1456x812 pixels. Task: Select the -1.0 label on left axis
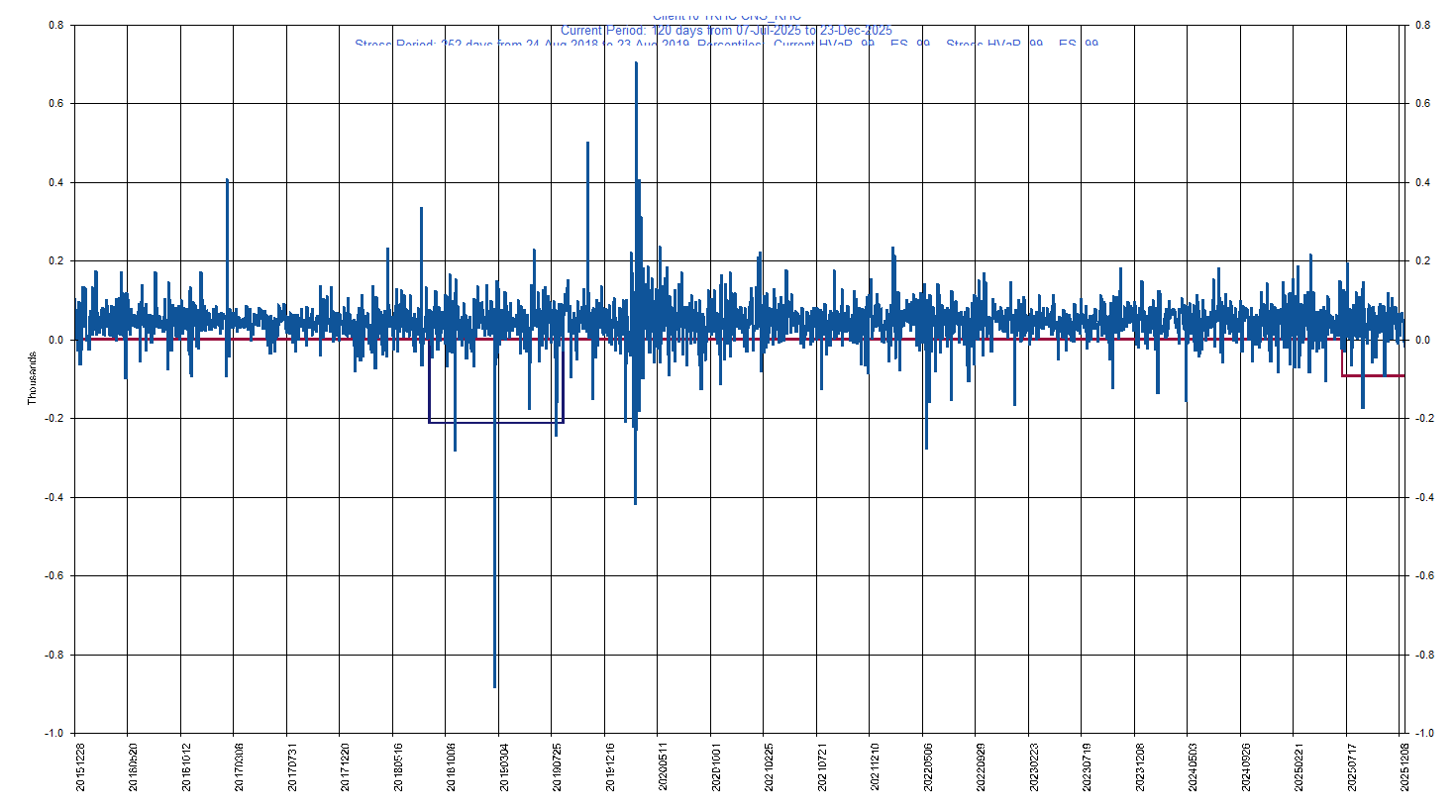click(x=53, y=733)
